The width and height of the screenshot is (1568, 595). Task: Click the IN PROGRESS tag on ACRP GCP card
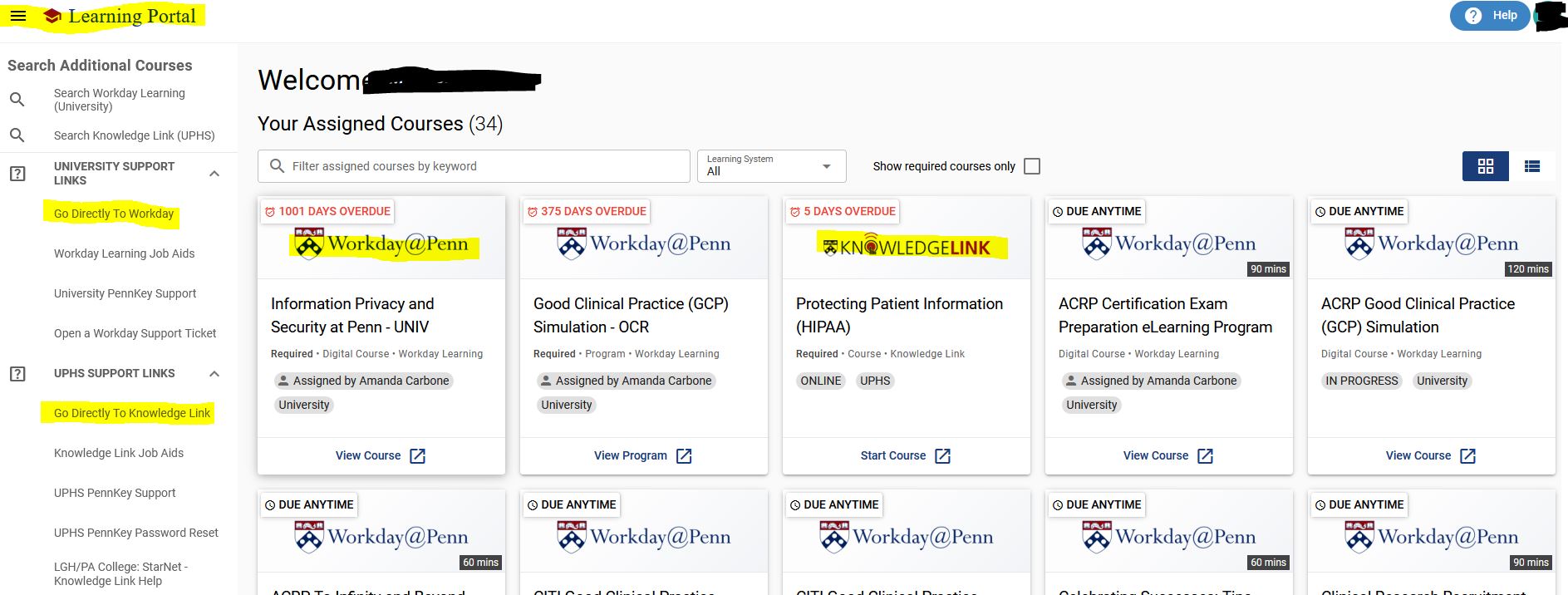[1362, 381]
